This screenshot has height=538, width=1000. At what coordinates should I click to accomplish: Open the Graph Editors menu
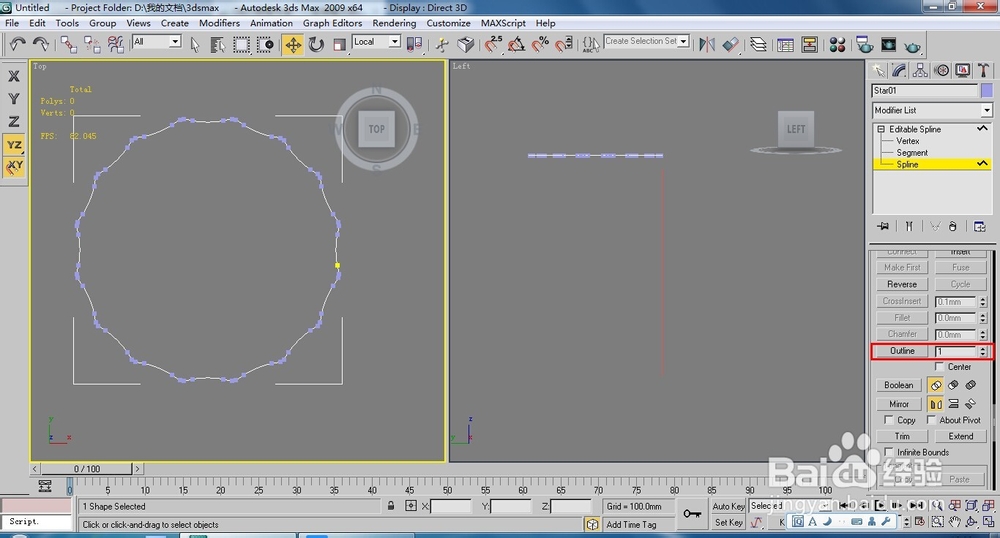332,23
